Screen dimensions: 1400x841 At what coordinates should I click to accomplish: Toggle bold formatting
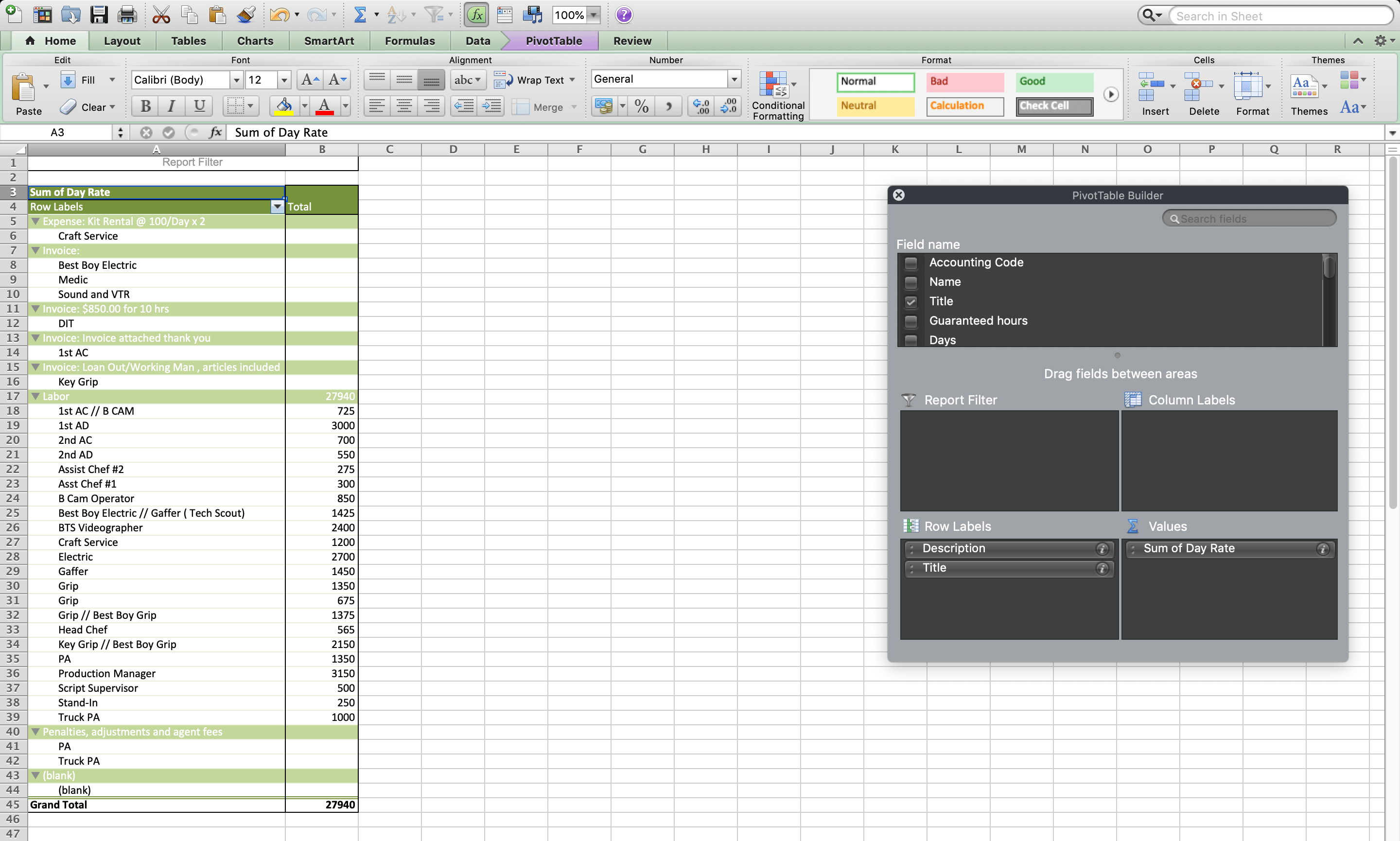145,106
